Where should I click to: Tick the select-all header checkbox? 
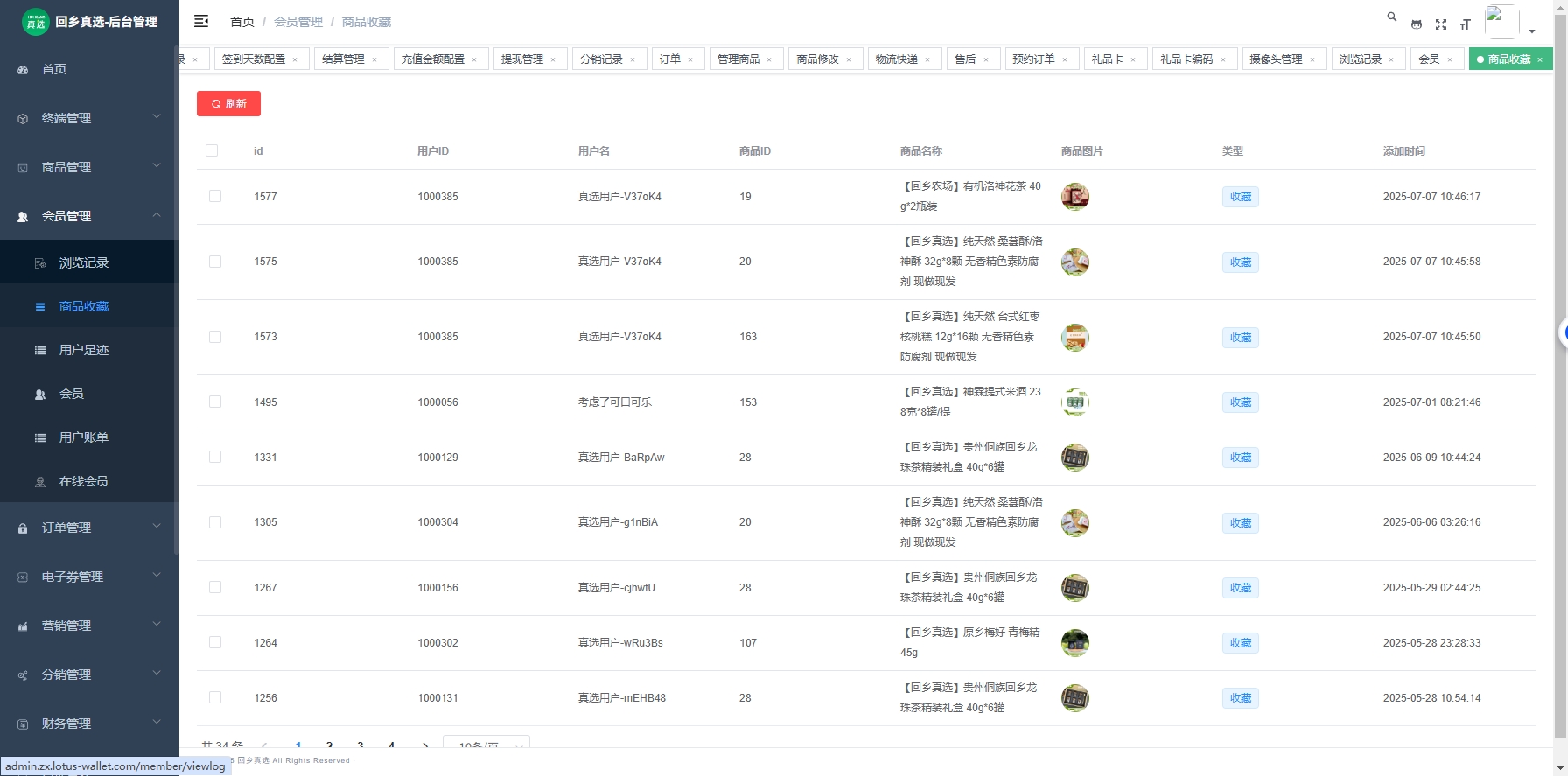[212, 150]
